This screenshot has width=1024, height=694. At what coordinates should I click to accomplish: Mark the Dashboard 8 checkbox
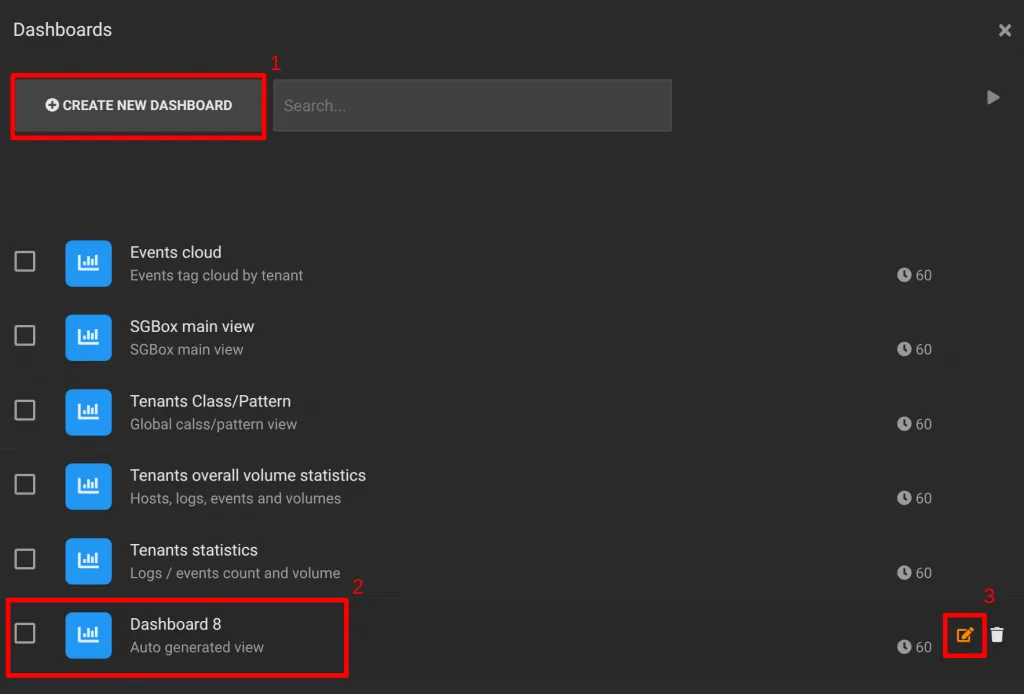(25, 633)
